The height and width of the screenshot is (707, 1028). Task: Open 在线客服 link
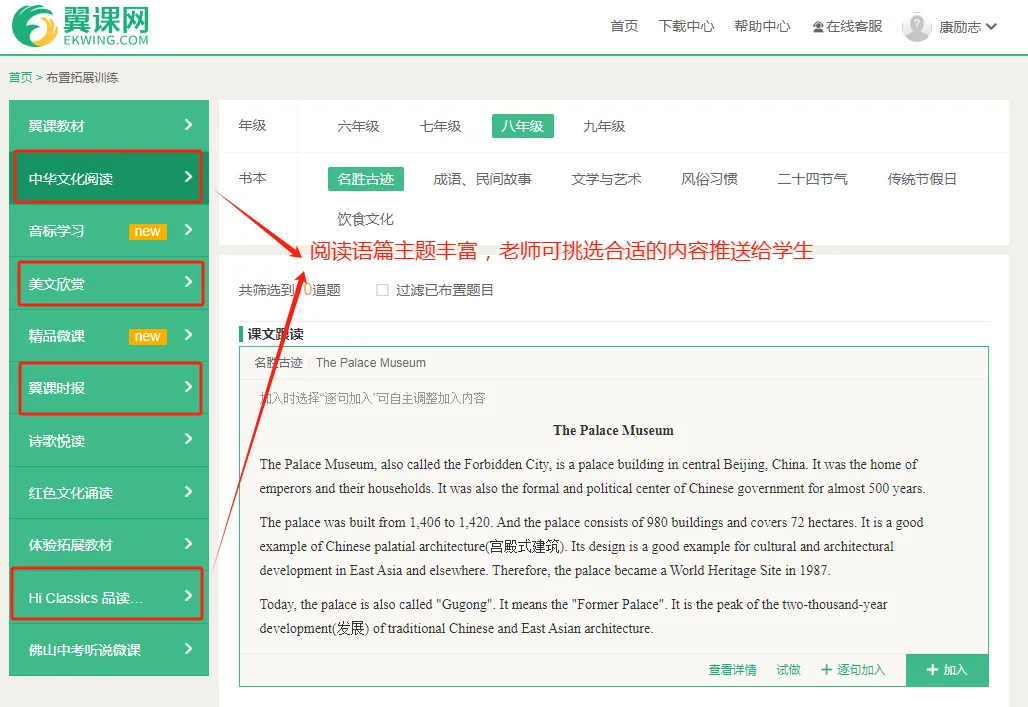(x=848, y=26)
